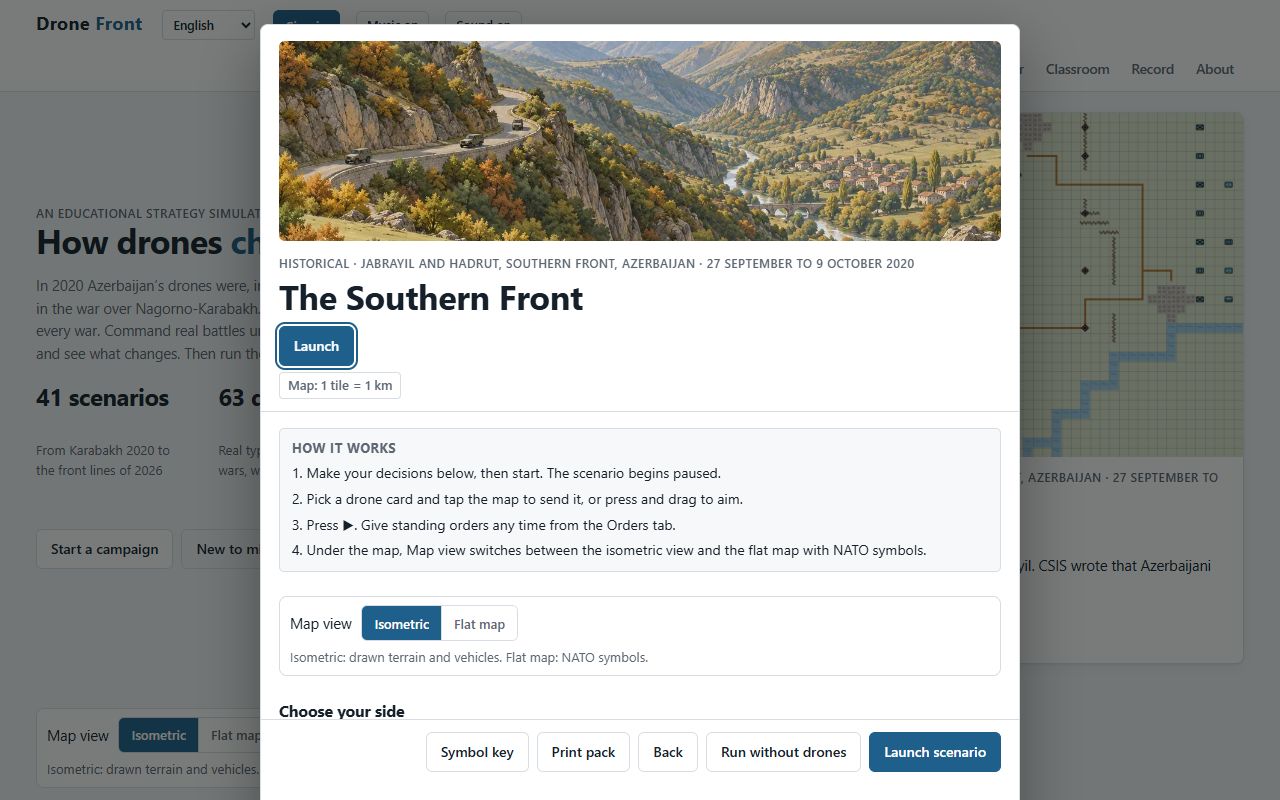Click the scenario grid map thumbnail
The width and height of the screenshot is (1280, 800).
click(1132, 284)
